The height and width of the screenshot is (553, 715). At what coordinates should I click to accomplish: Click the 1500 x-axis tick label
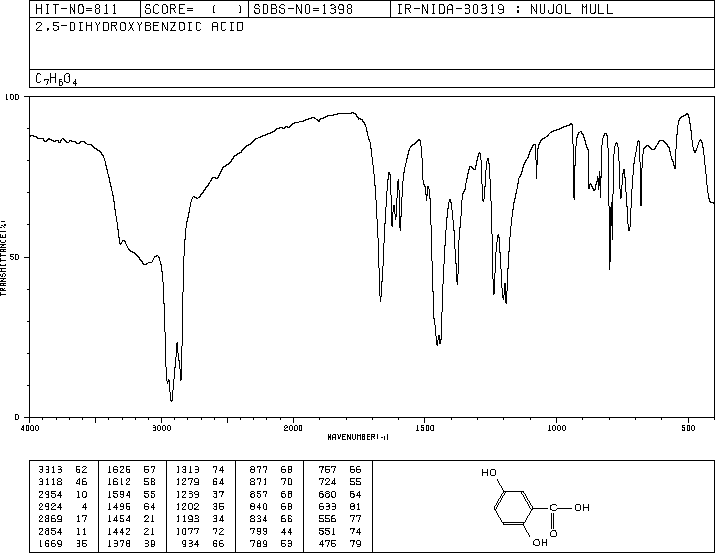pyautogui.click(x=425, y=428)
